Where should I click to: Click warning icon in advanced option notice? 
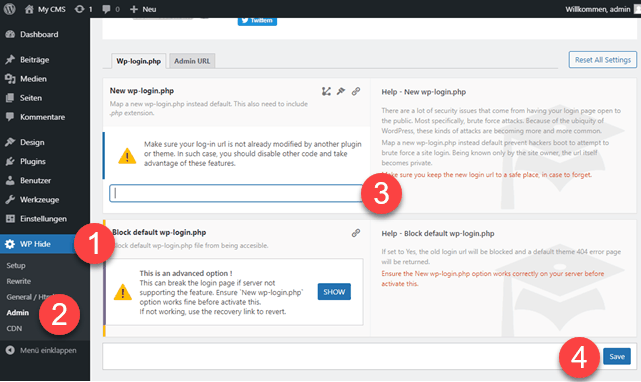(123, 292)
